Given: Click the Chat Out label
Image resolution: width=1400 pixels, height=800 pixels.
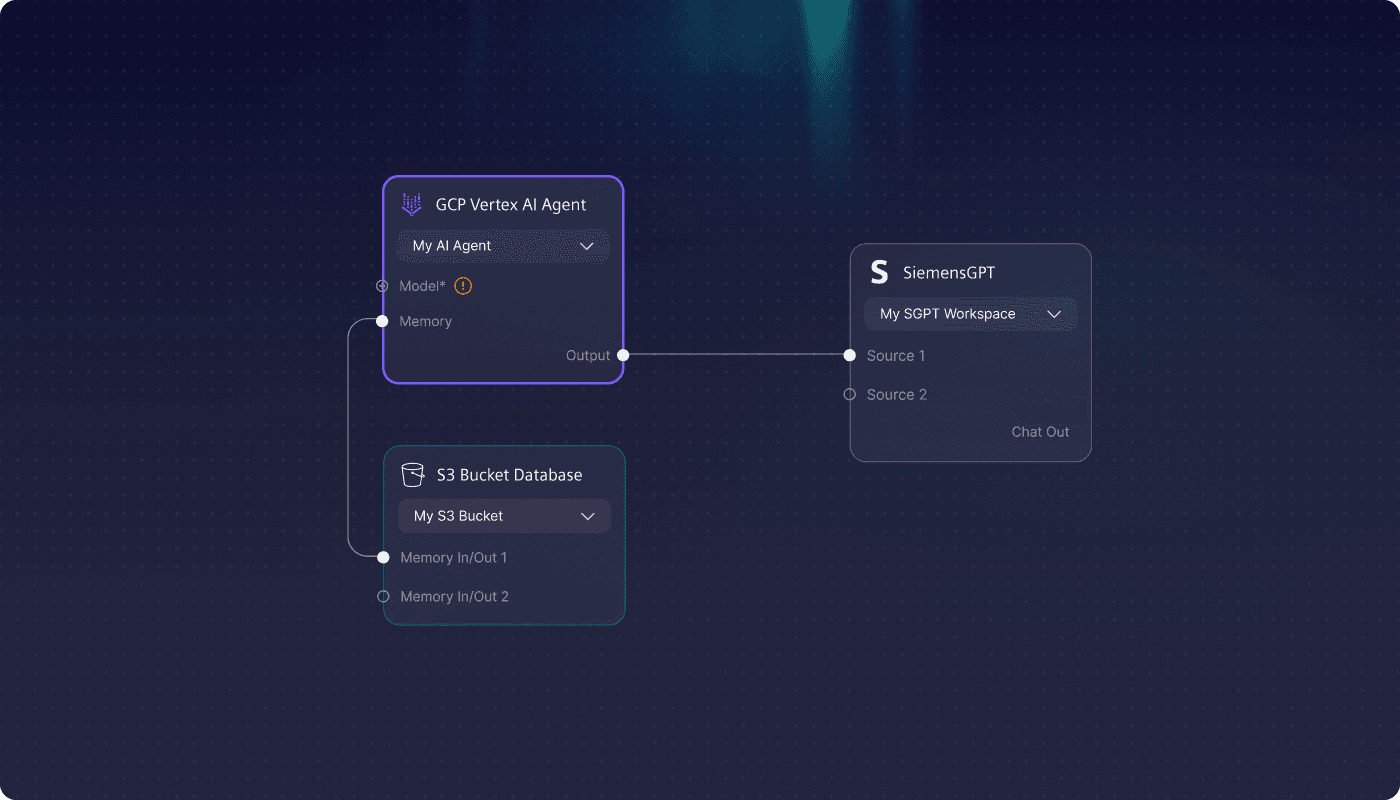Looking at the screenshot, I should pyautogui.click(x=1040, y=432).
